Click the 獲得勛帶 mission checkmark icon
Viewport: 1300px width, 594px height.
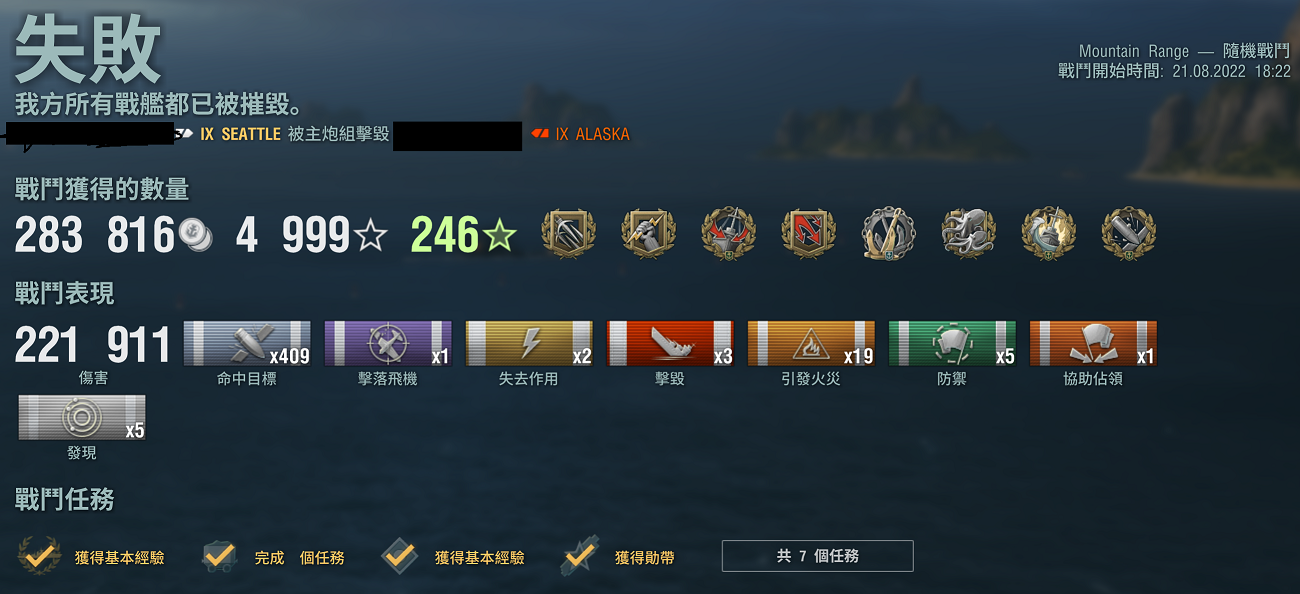pyautogui.click(x=580, y=555)
